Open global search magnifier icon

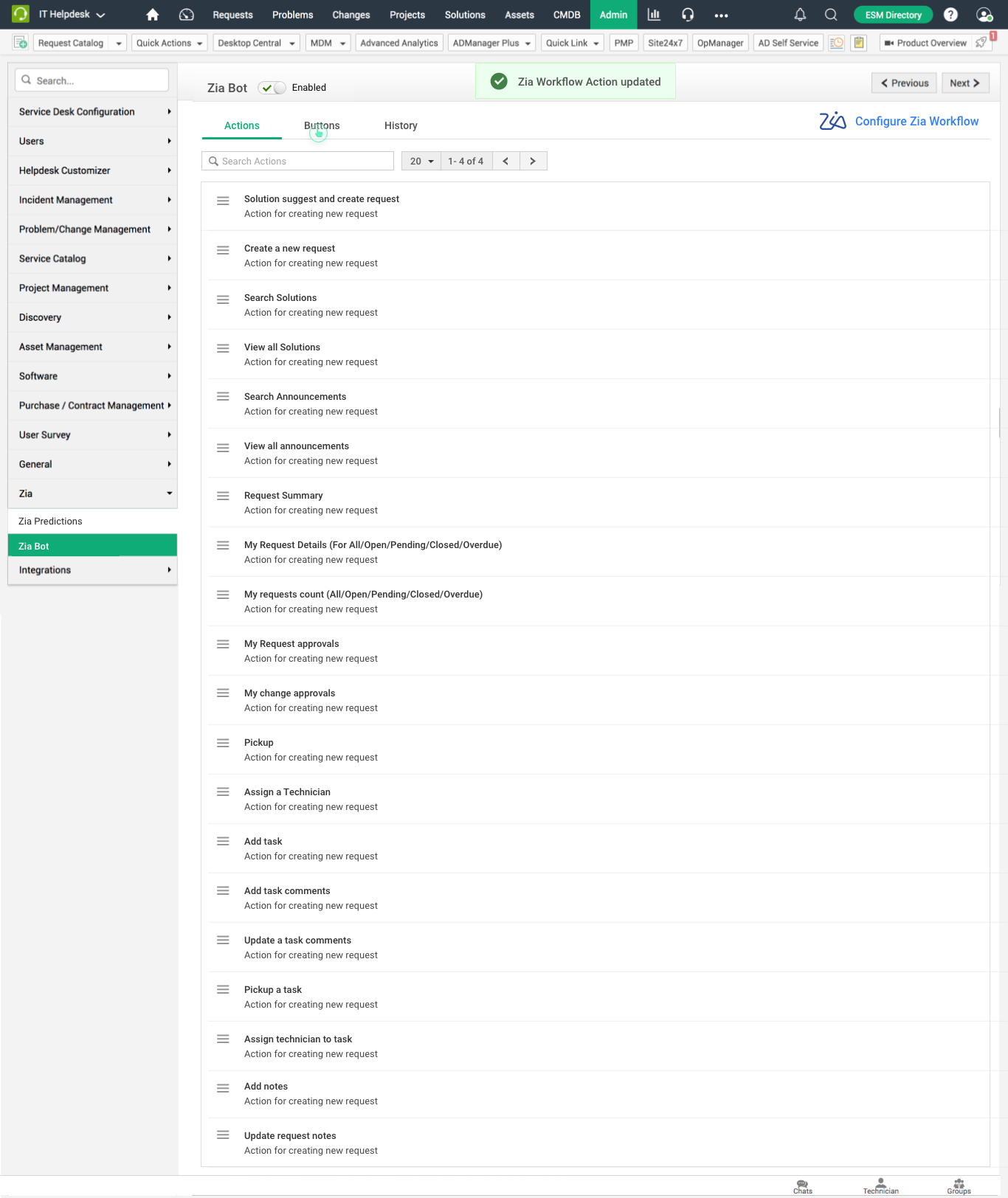[x=831, y=15]
